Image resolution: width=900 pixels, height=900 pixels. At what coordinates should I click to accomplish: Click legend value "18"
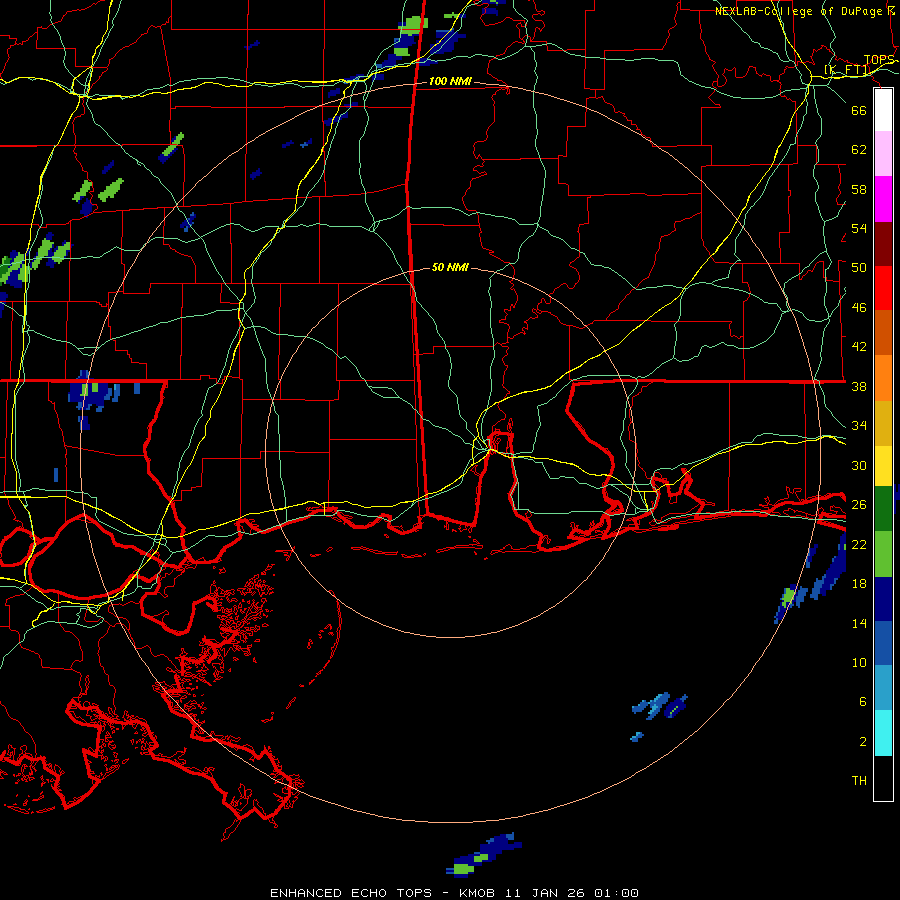pyautogui.click(x=859, y=584)
